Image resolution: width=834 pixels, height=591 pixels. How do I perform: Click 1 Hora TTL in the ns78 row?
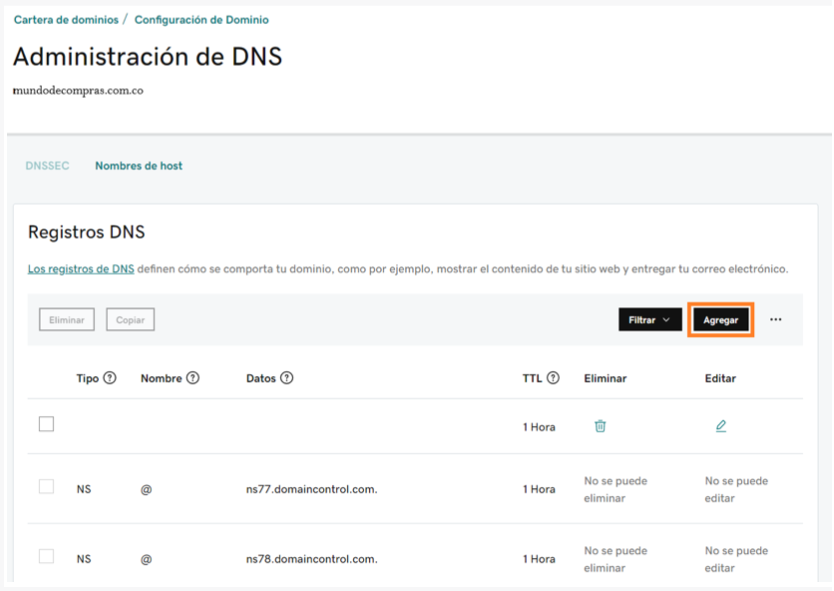point(539,559)
